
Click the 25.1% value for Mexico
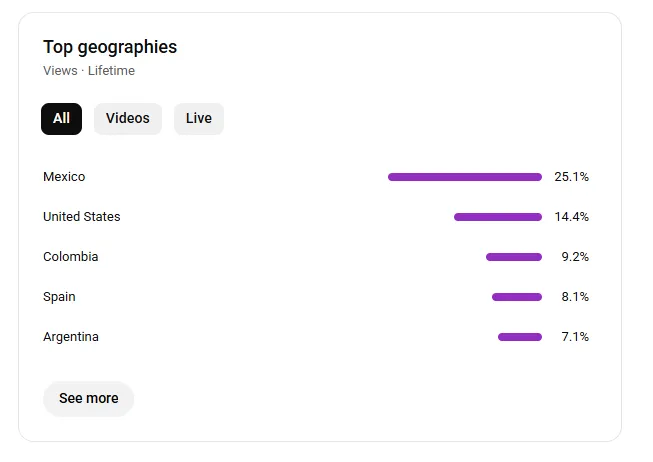pyautogui.click(x=571, y=177)
